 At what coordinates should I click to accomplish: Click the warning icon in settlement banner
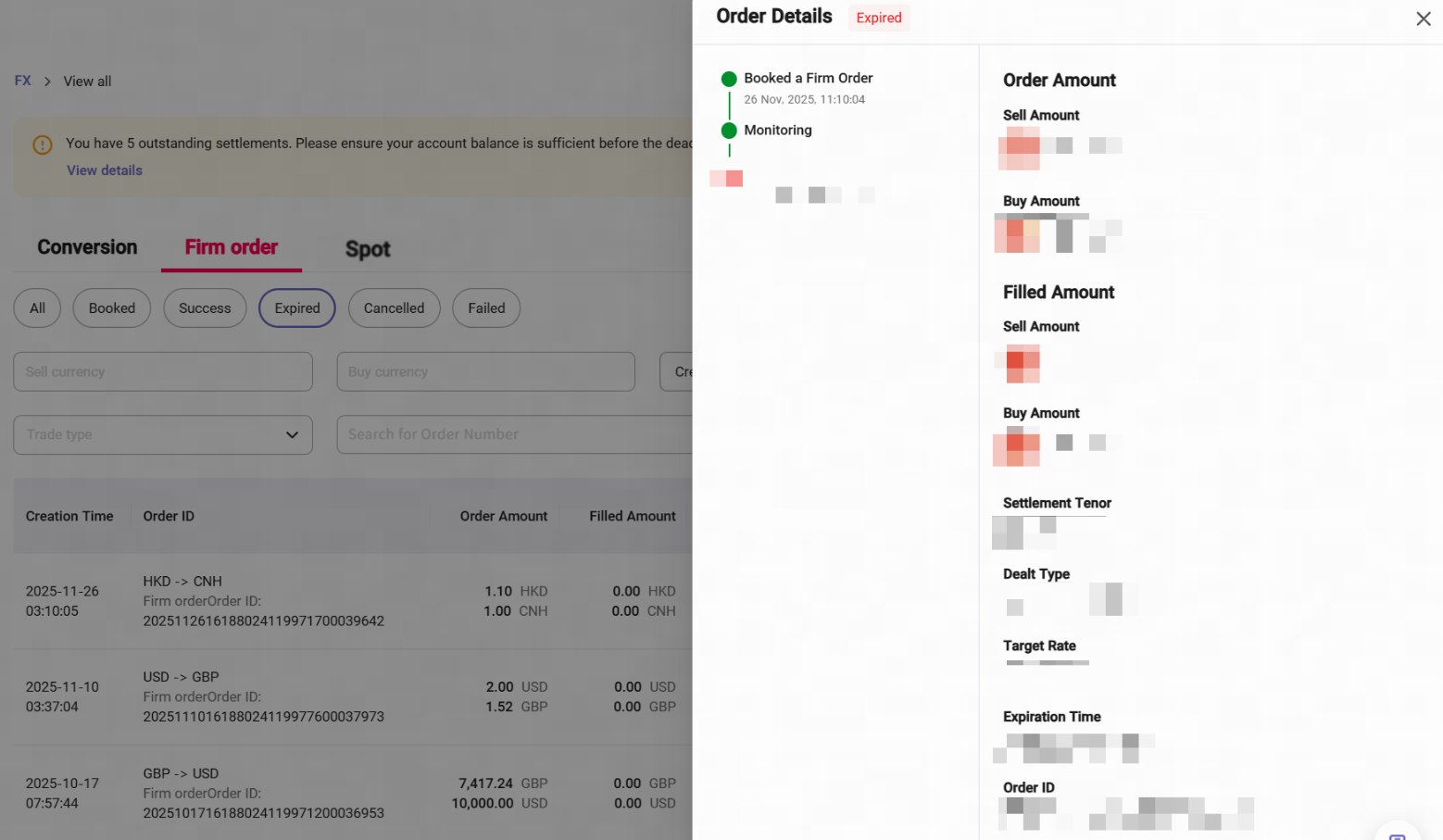(x=43, y=144)
